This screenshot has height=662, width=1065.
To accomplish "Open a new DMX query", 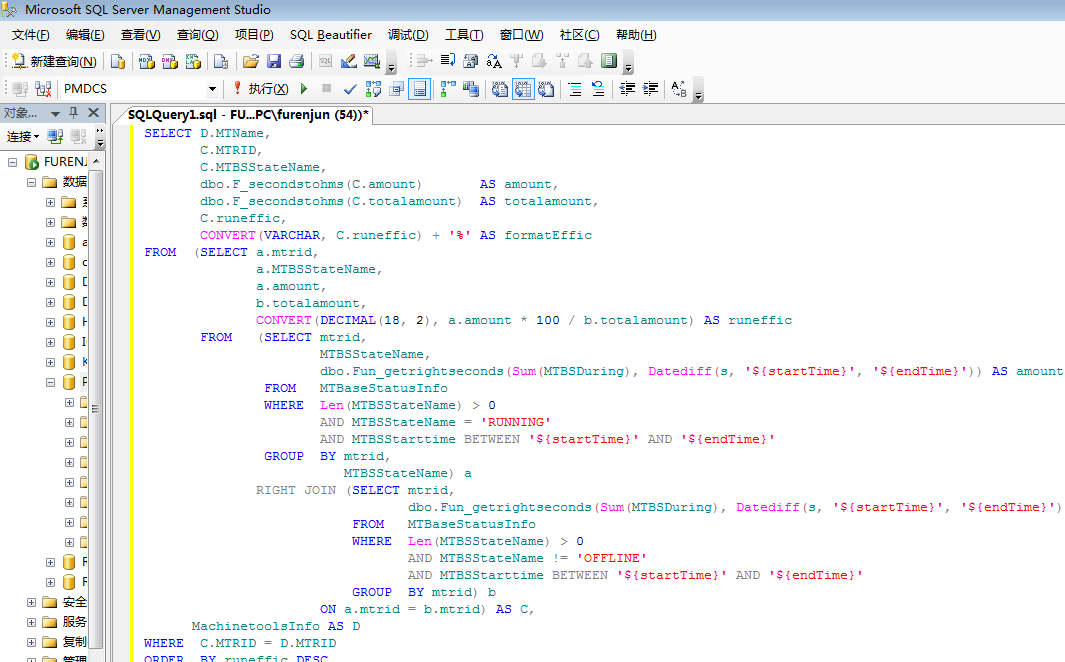I will 170,62.
